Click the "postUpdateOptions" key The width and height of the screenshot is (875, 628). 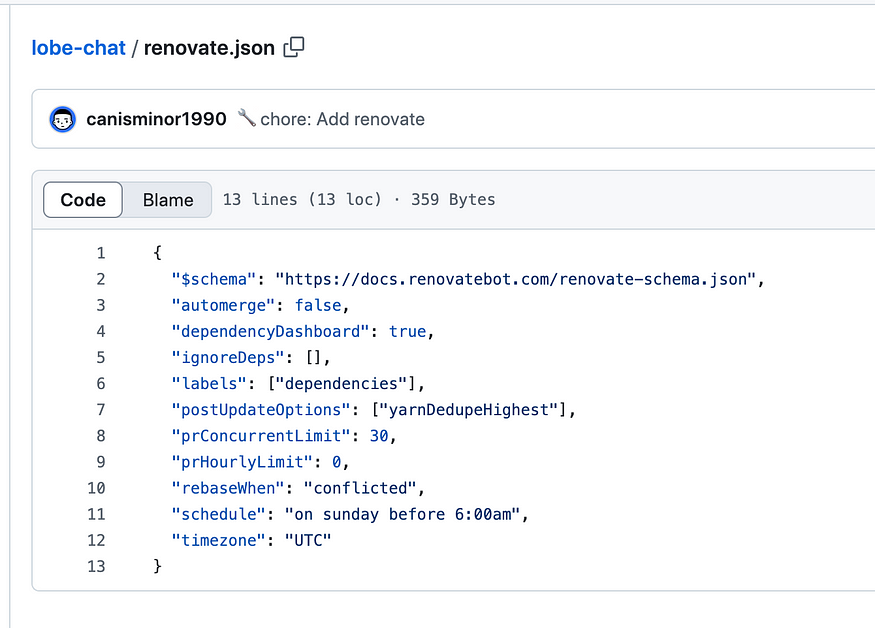261,410
